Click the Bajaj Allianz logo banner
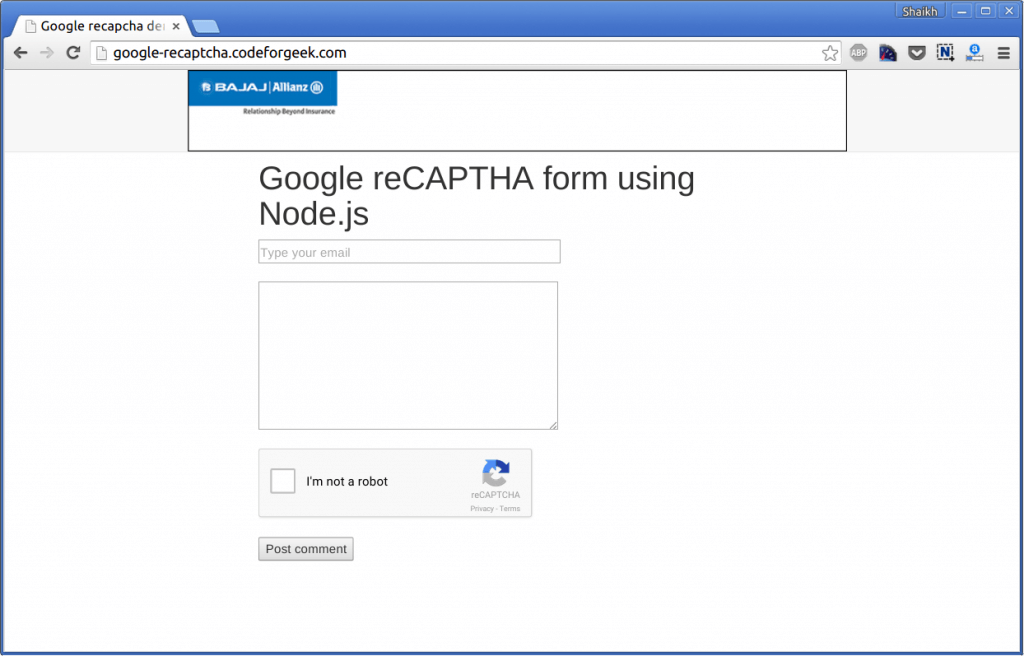Image resolution: width=1024 pixels, height=656 pixels. pyautogui.click(x=262, y=96)
